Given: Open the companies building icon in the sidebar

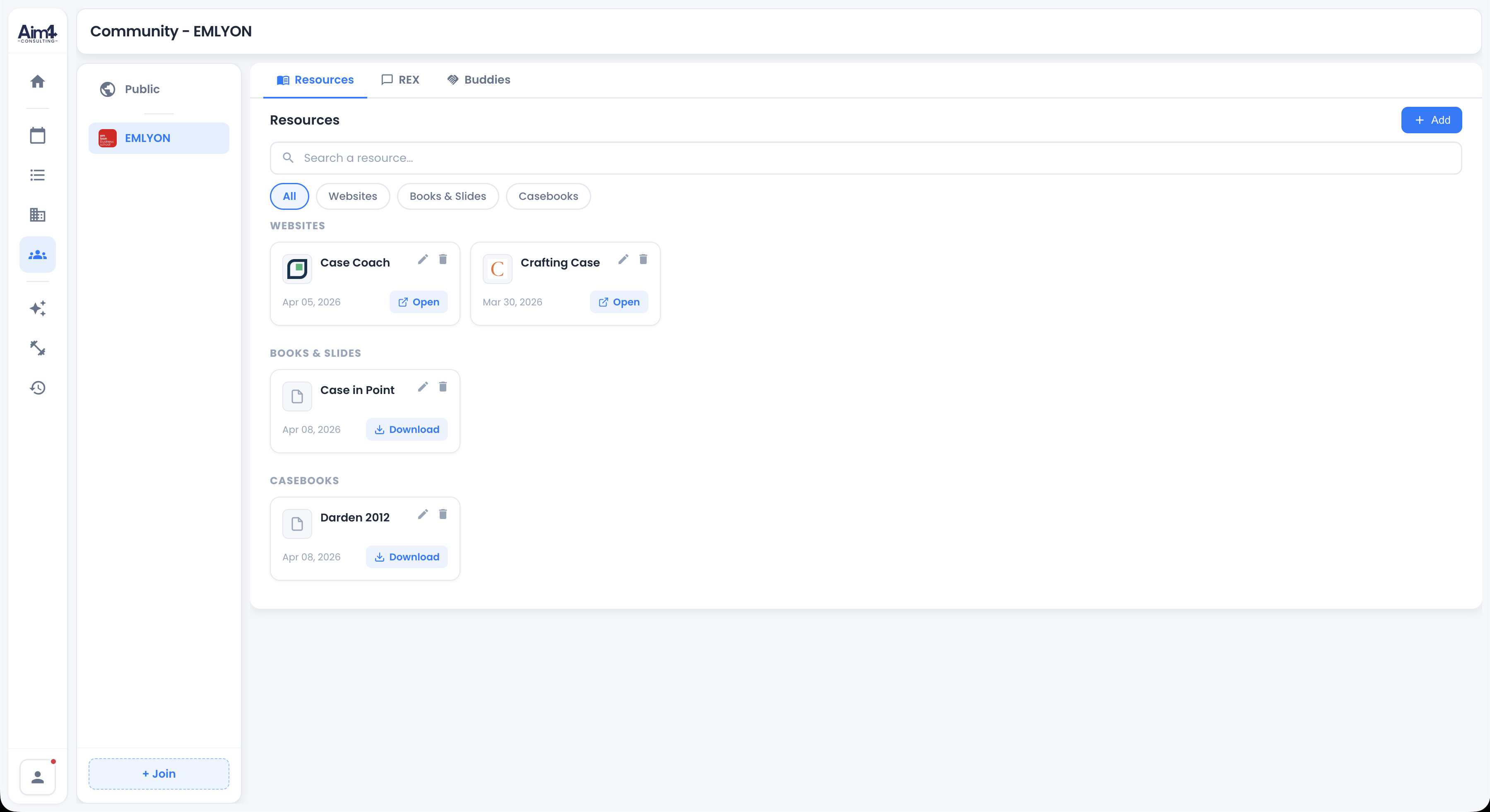Looking at the screenshot, I should pyautogui.click(x=38, y=214).
